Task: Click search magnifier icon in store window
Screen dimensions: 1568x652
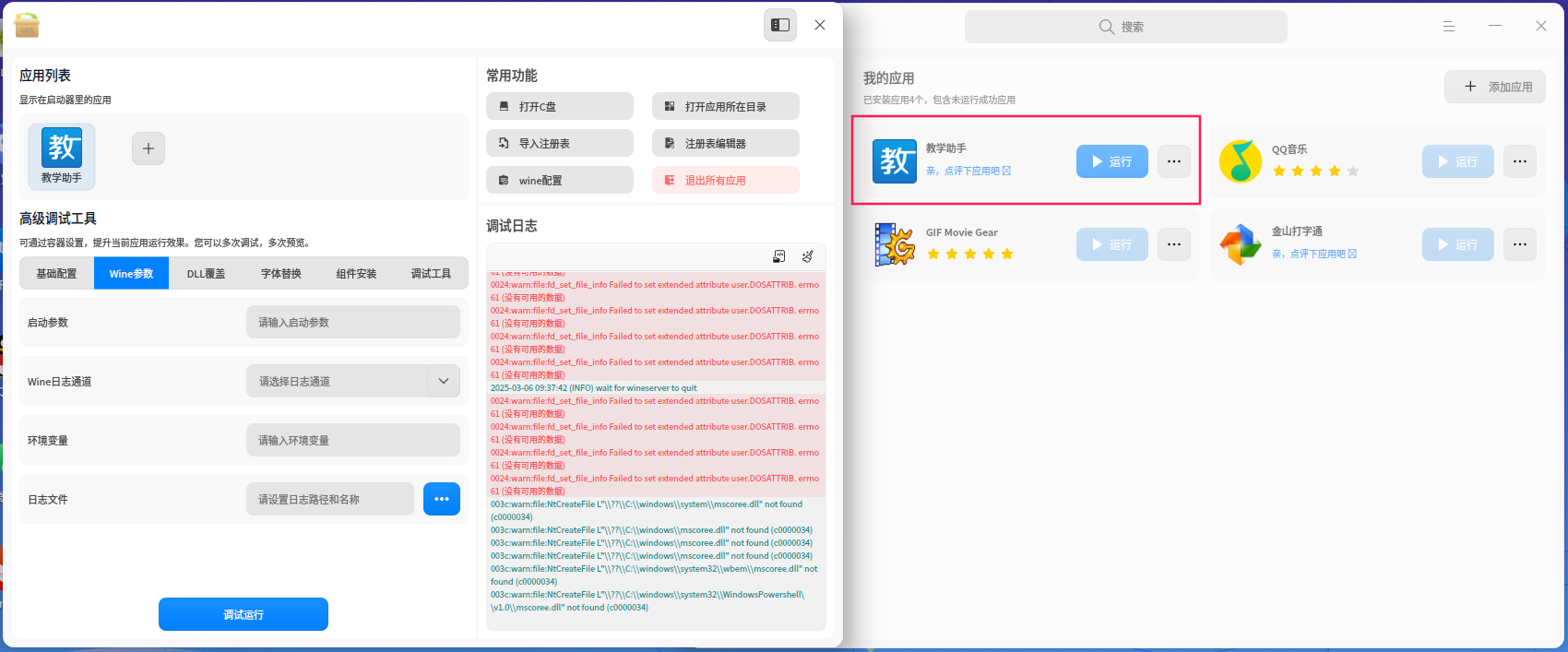Action: [x=1107, y=27]
